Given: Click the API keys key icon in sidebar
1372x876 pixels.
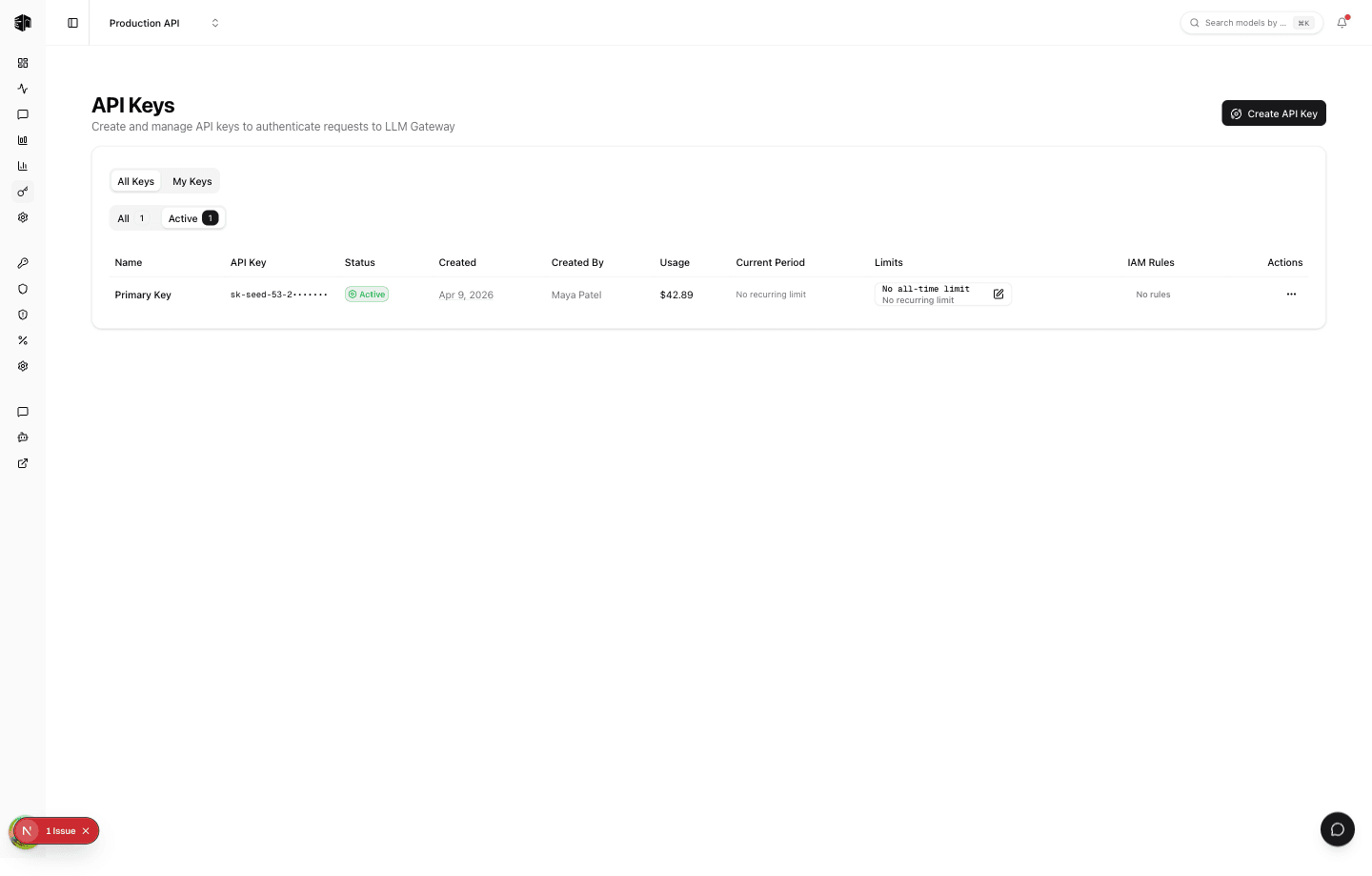Looking at the screenshot, I should click(23, 192).
